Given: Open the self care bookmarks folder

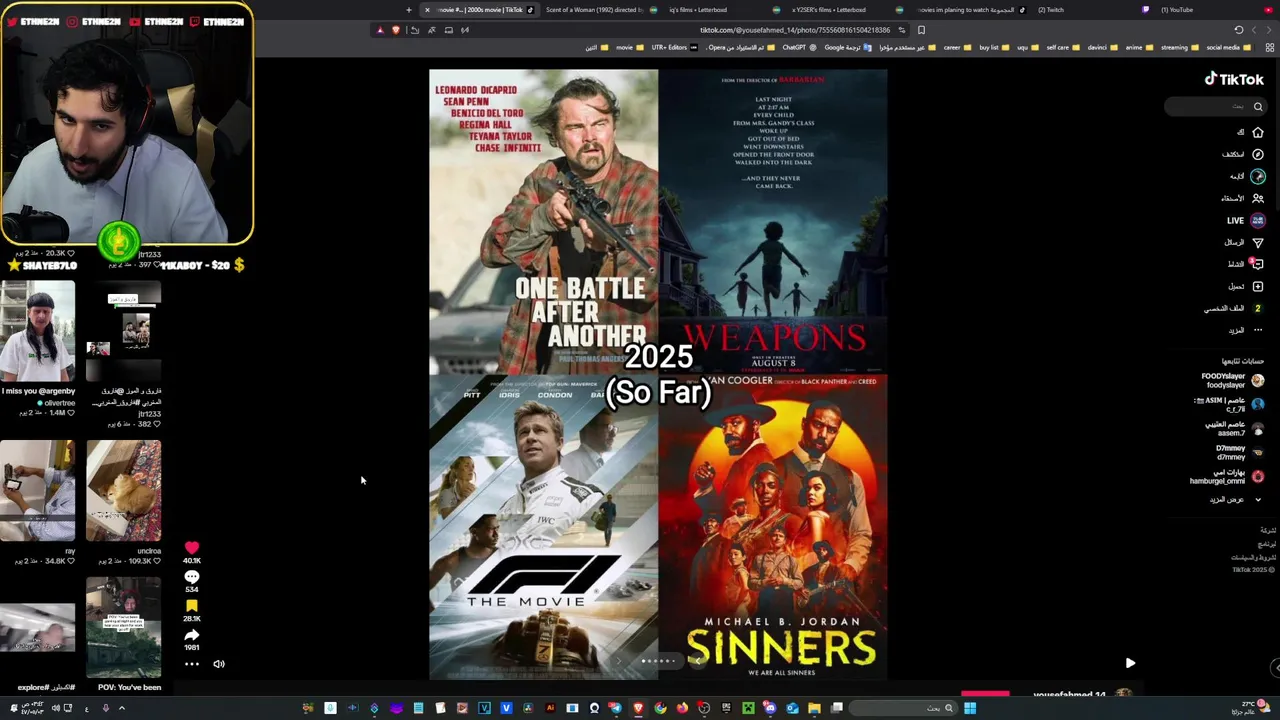Looking at the screenshot, I should tap(1062, 47).
